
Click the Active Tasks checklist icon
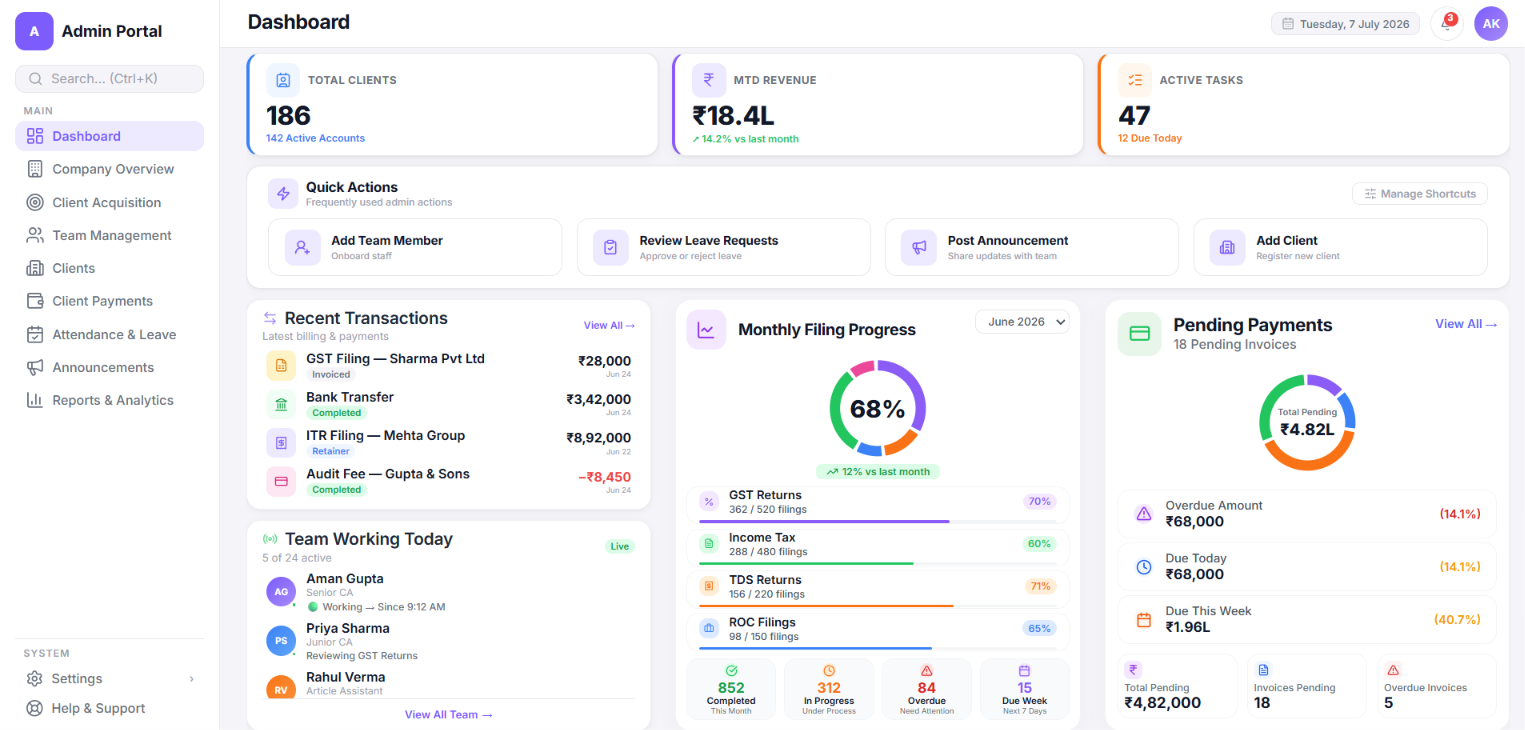pos(1135,80)
